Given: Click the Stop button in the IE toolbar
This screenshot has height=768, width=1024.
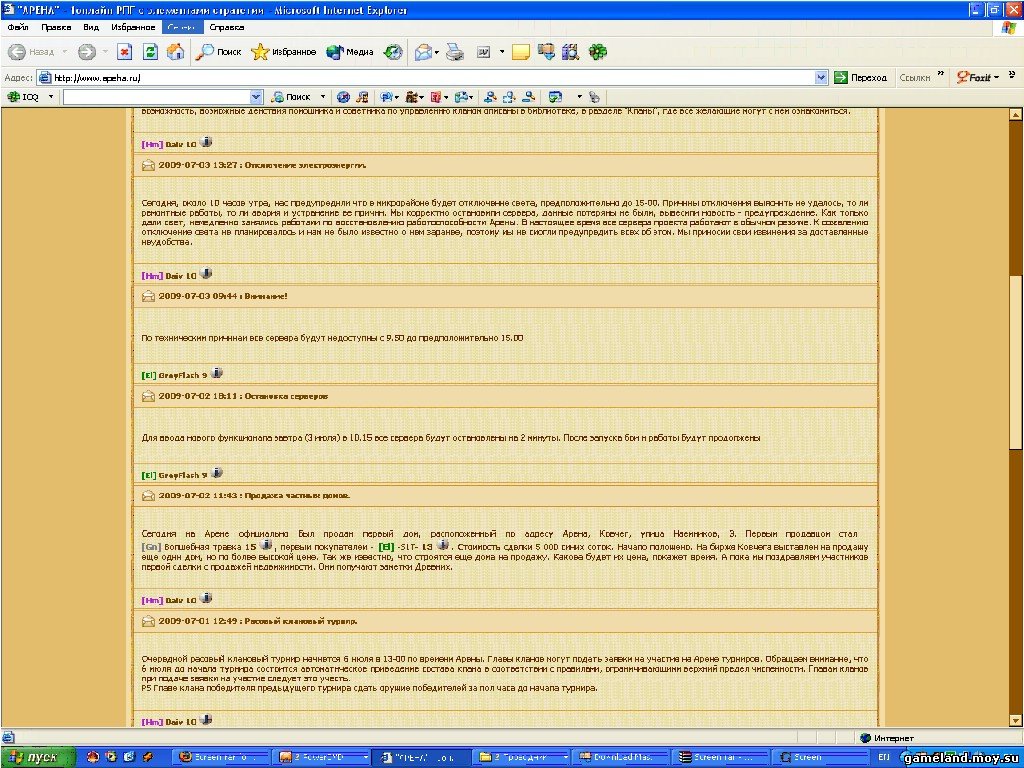Looking at the screenshot, I should 125,52.
